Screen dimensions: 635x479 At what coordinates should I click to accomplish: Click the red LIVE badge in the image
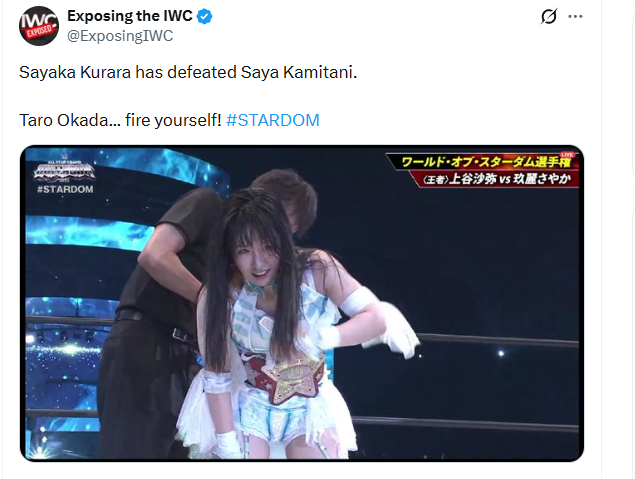click(567, 154)
